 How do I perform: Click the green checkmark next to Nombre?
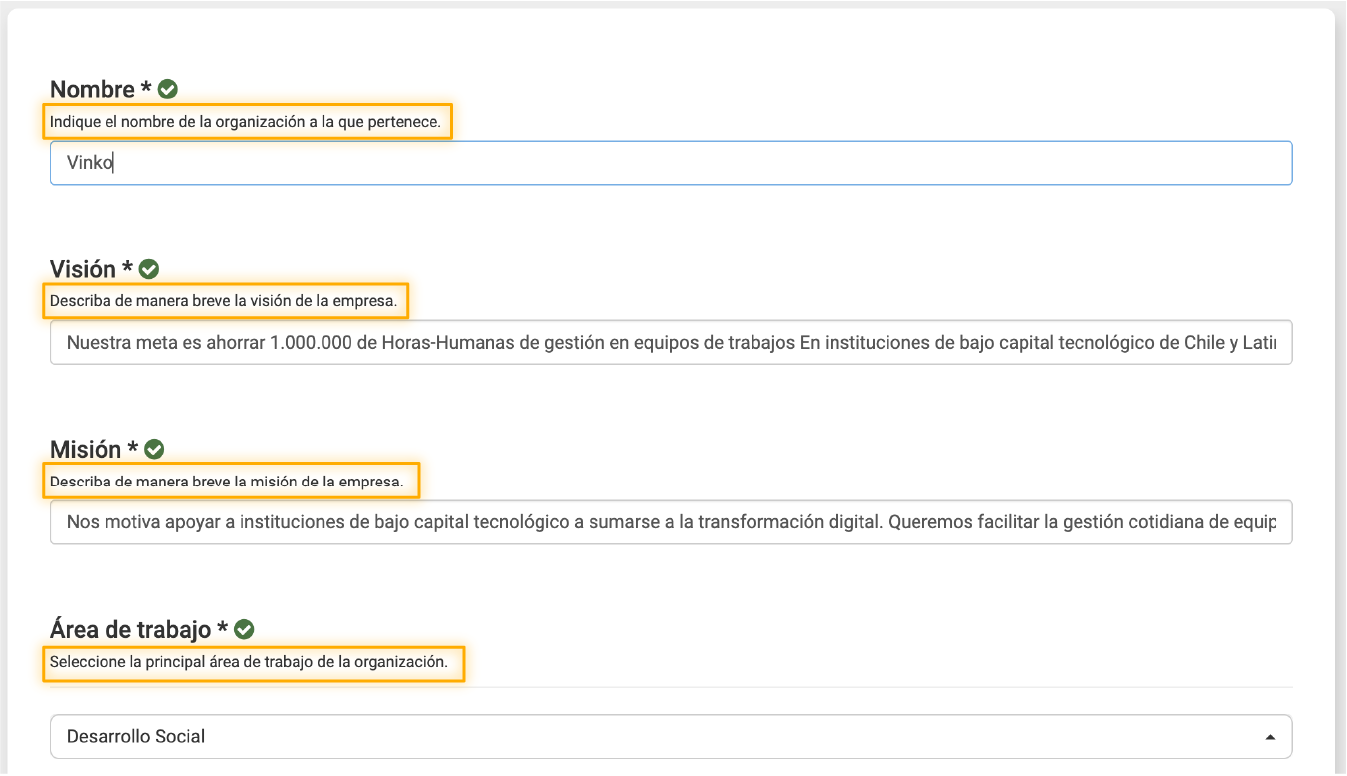coord(168,89)
